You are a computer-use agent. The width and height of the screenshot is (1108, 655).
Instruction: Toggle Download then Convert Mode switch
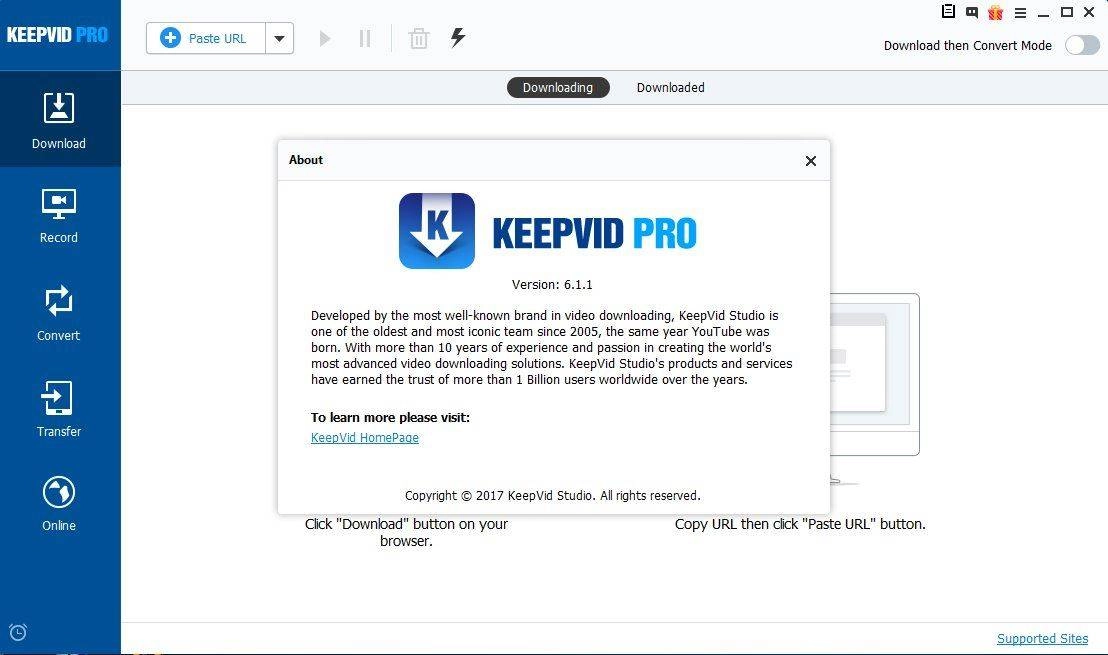coord(1082,45)
